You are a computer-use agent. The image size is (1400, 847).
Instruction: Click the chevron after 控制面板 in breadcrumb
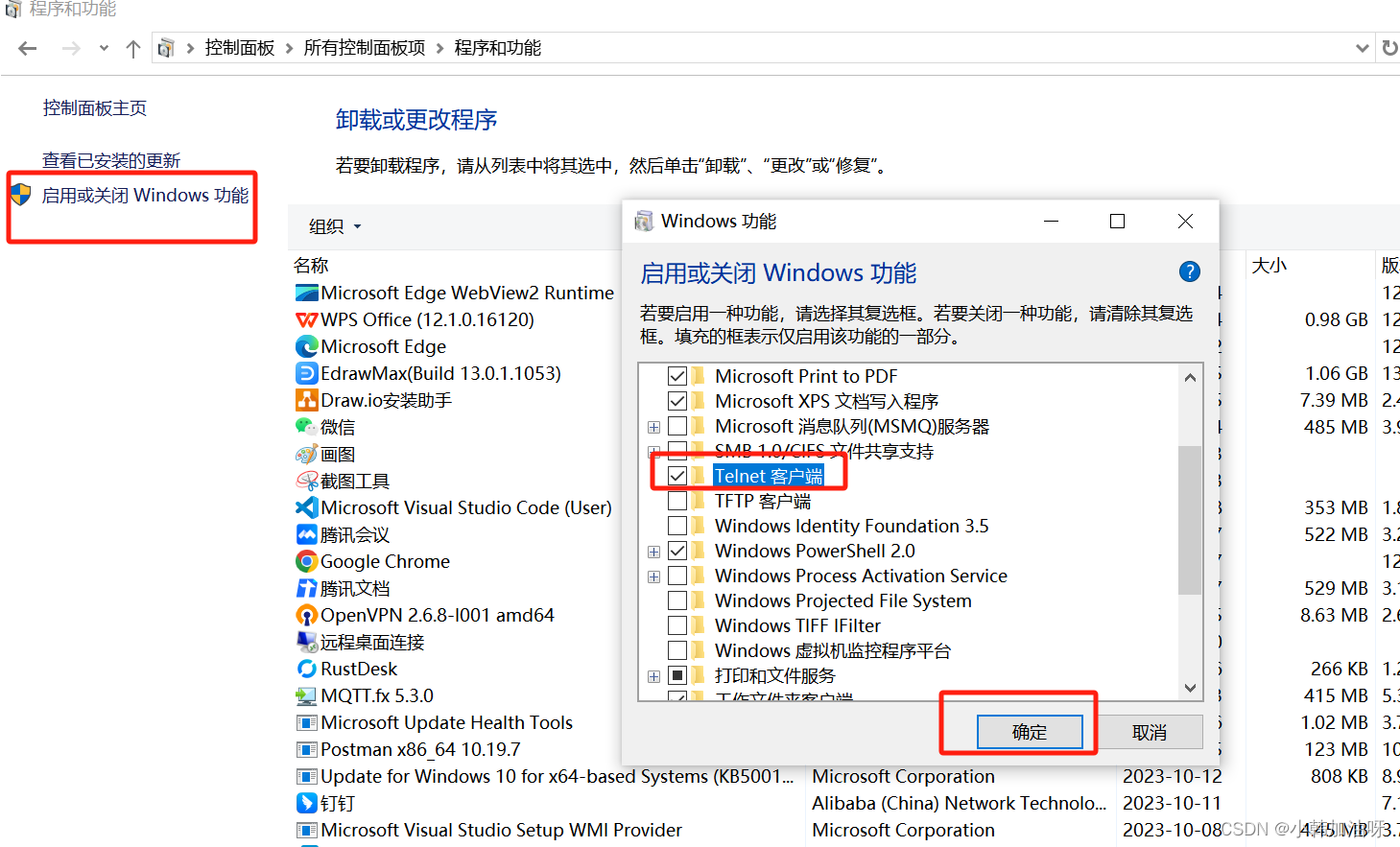click(289, 48)
